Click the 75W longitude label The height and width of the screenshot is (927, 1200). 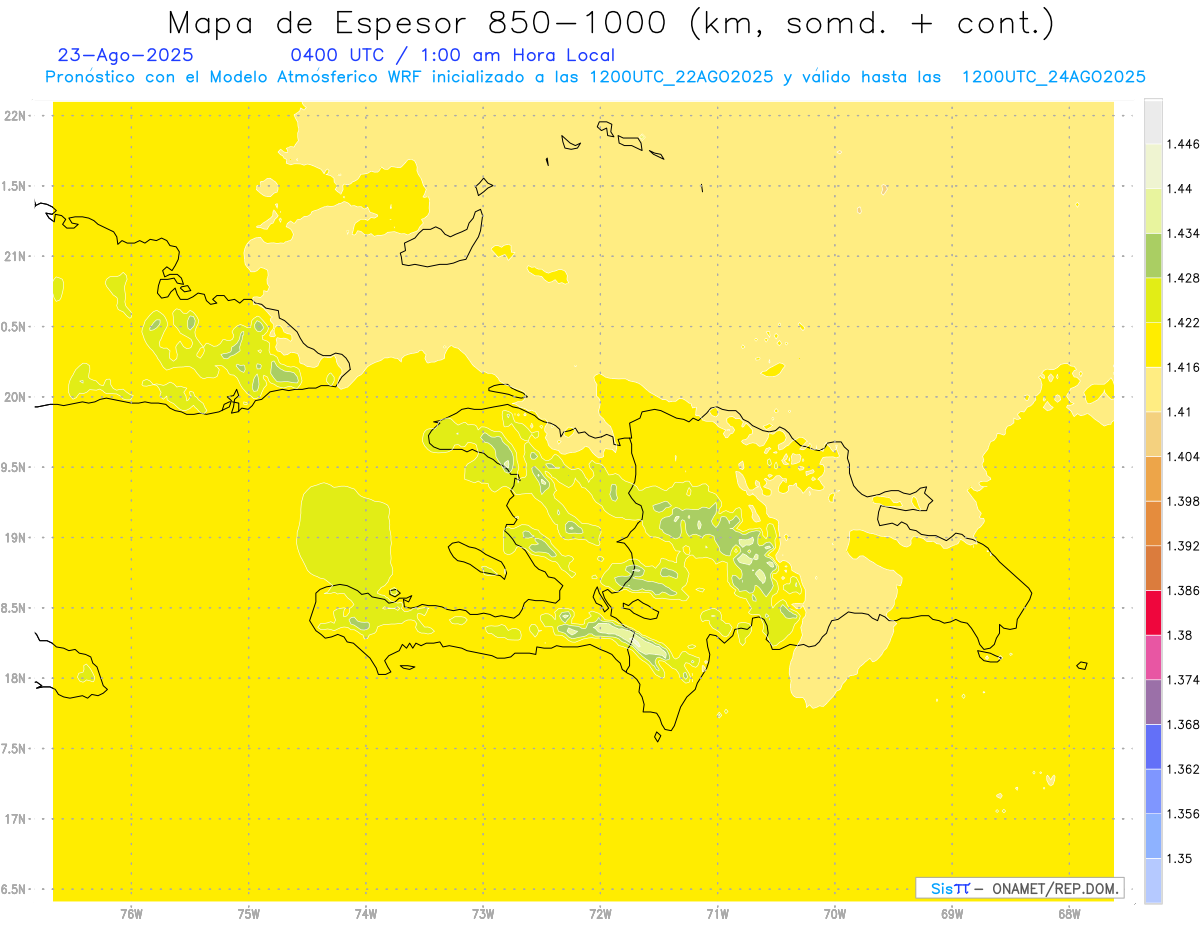[x=248, y=913]
